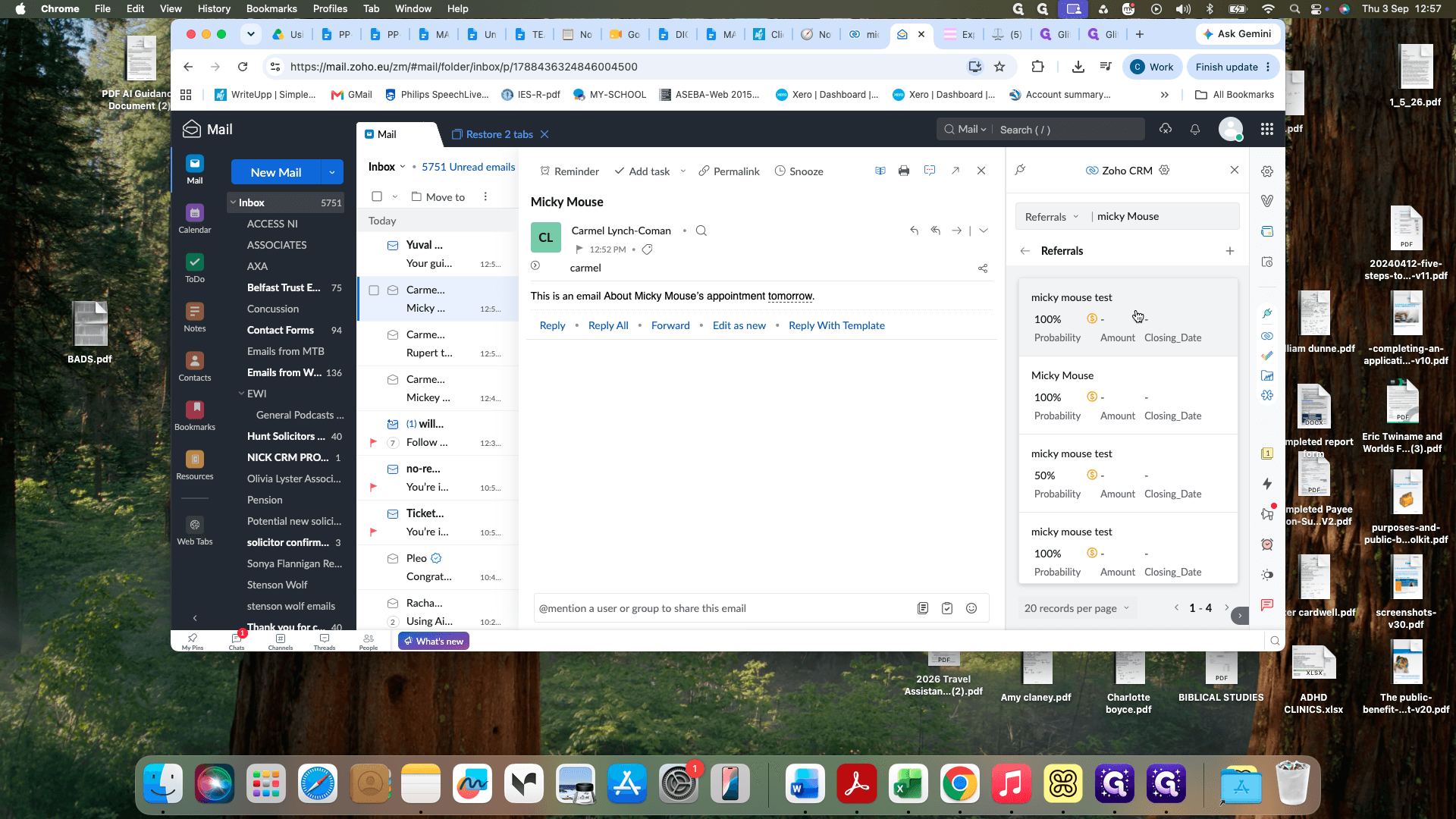Open Contacts in the left sidebar
Viewport: 1456px width, 819px height.
pos(195,366)
